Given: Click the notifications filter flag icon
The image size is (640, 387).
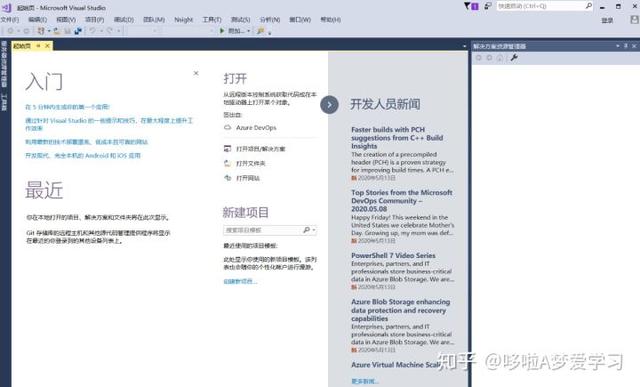Looking at the screenshot, I should (467, 6).
